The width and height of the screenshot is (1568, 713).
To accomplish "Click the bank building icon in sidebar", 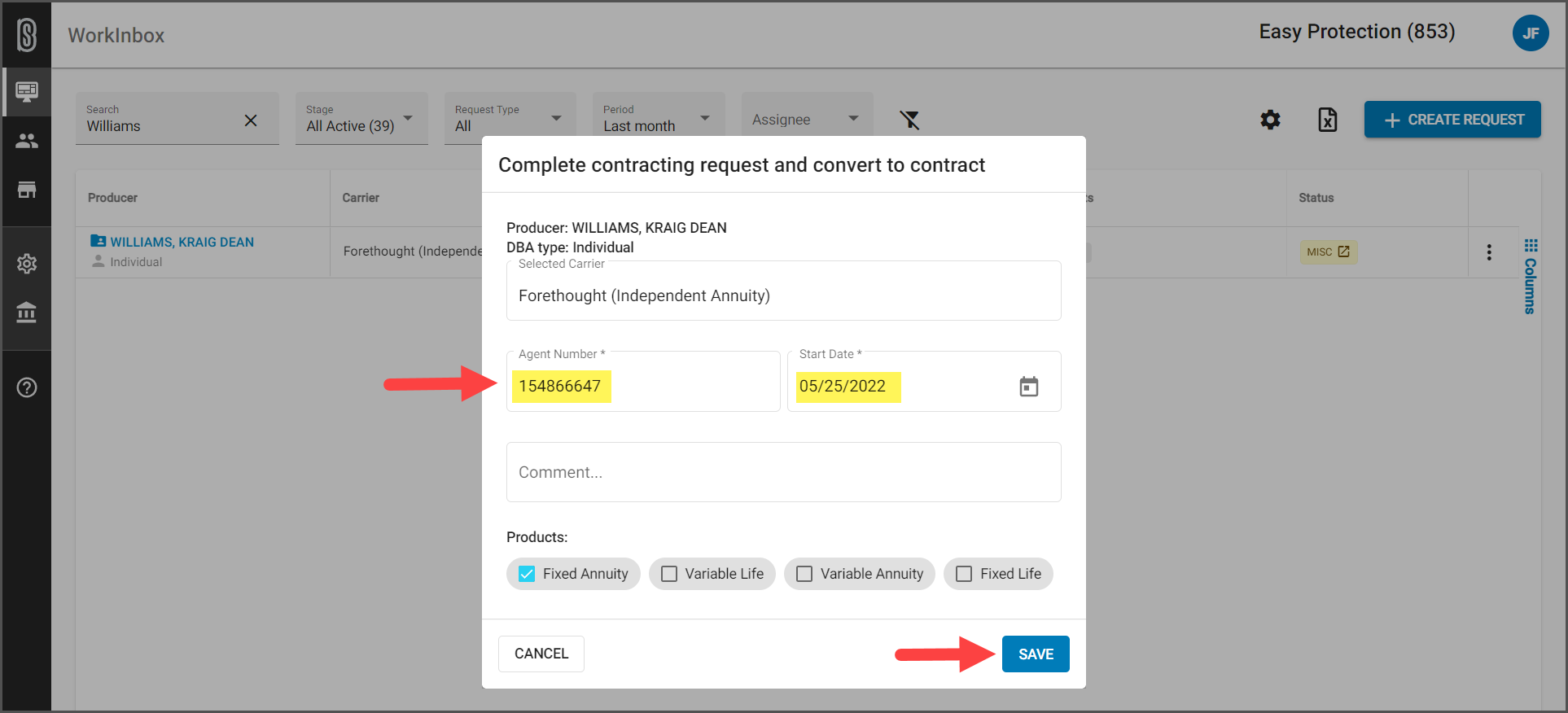I will pyautogui.click(x=27, y=313).
